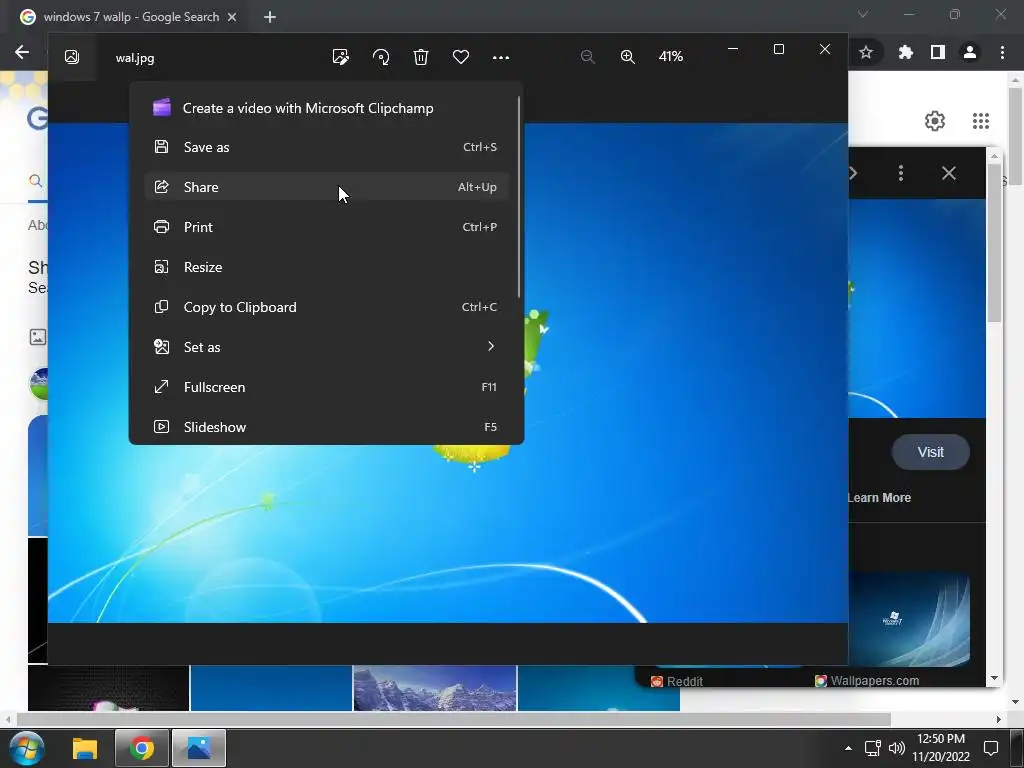Open Chrome profile avatar icon
Viewport: 1024px width, 768px height.
click(970, 52)
